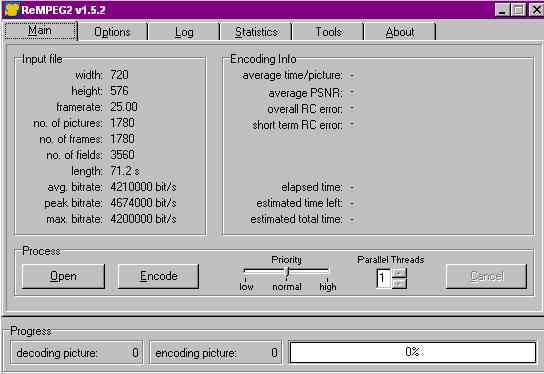Image resolution: width=544 pixels, height=374 pixels.
Task: Click the disabled Cancel button
Action: [486, 276]
